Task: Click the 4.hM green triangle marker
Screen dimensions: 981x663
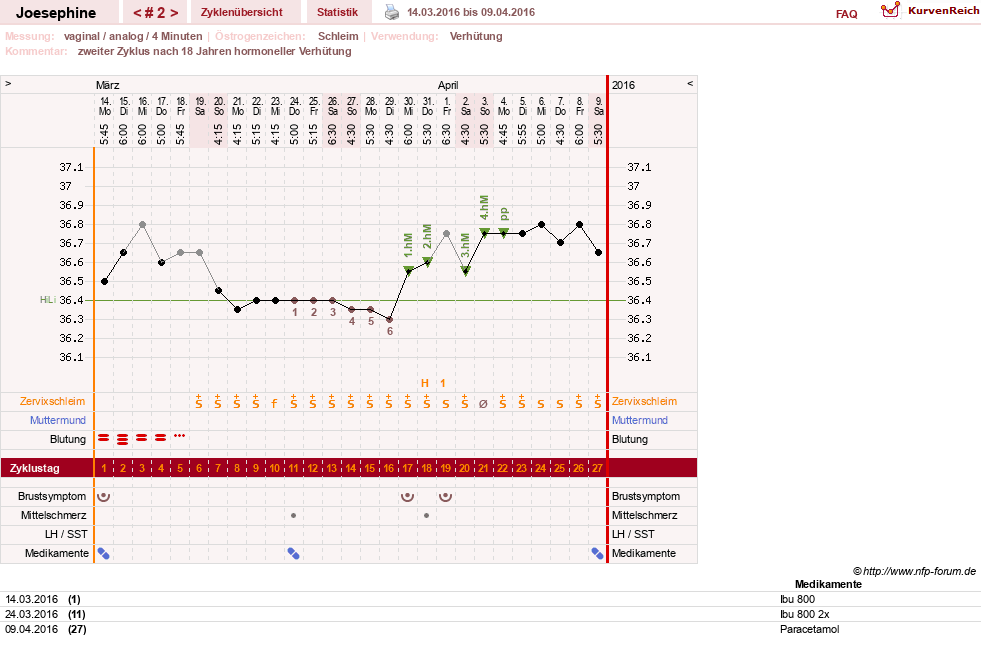Action: pyautogui.click(x=484, y=233)
